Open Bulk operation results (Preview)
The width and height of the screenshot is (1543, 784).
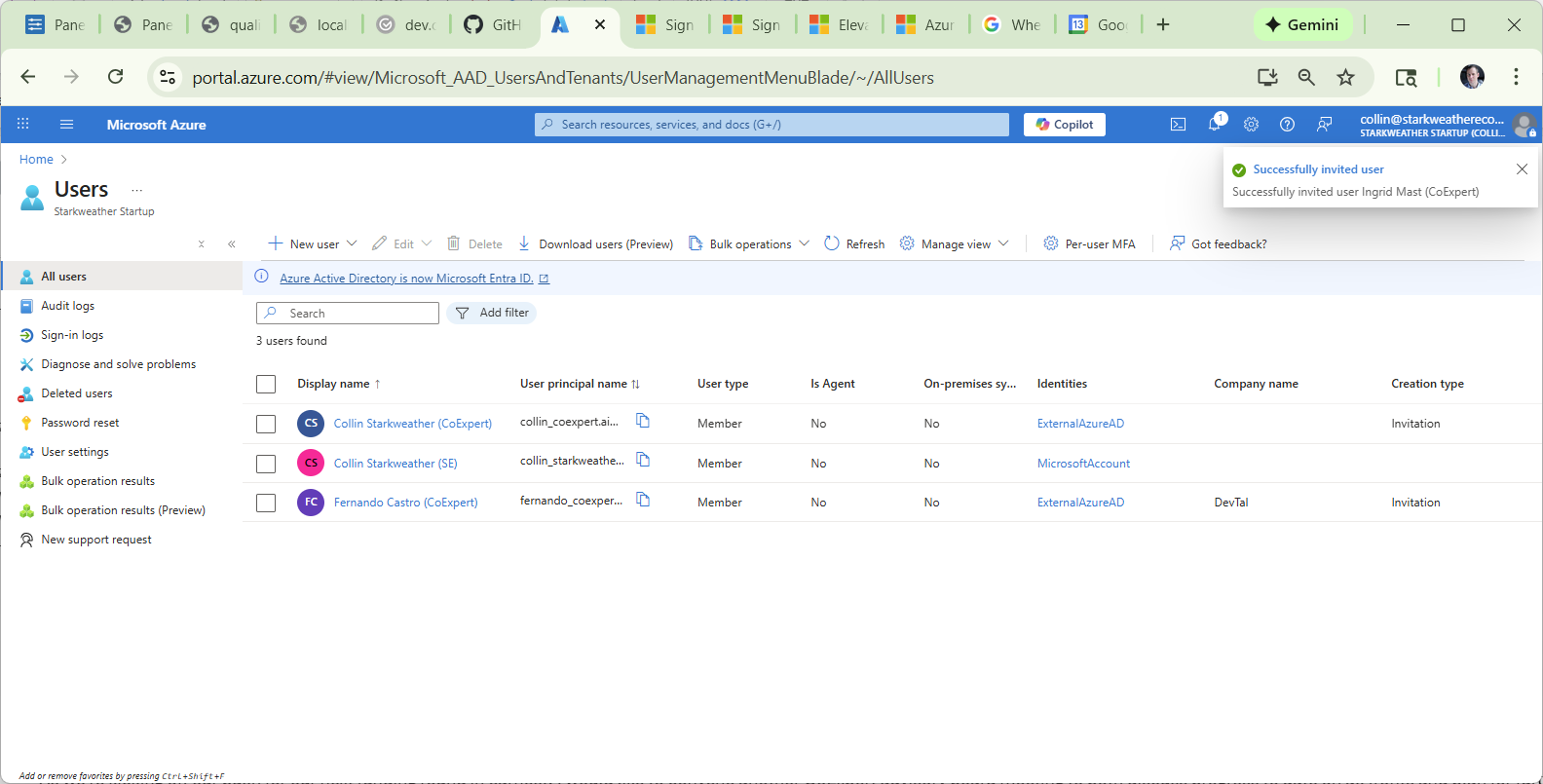(x=122, y=510)
